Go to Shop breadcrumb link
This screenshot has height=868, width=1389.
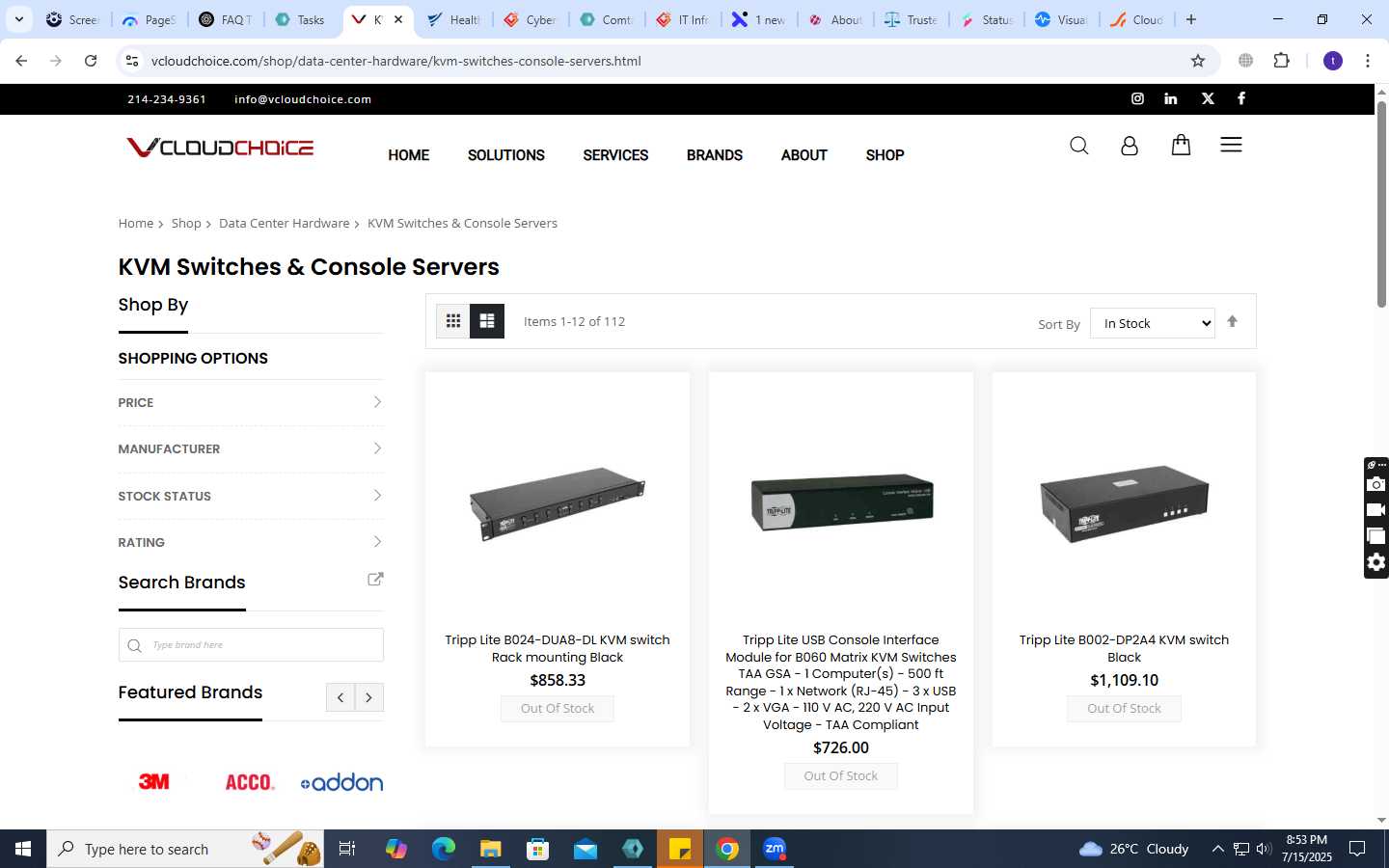pyautogui.click(x=186, y=223)
